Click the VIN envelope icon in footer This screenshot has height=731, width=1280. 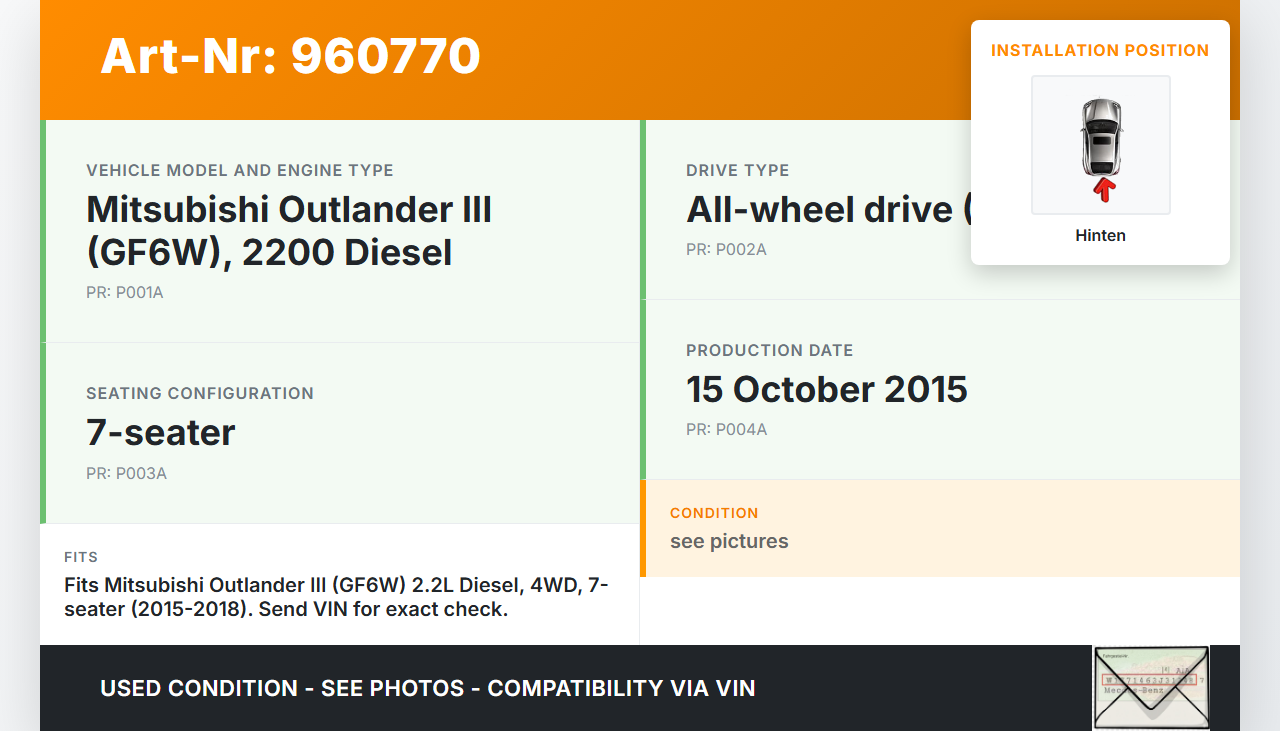click(x=1151, y=688)
